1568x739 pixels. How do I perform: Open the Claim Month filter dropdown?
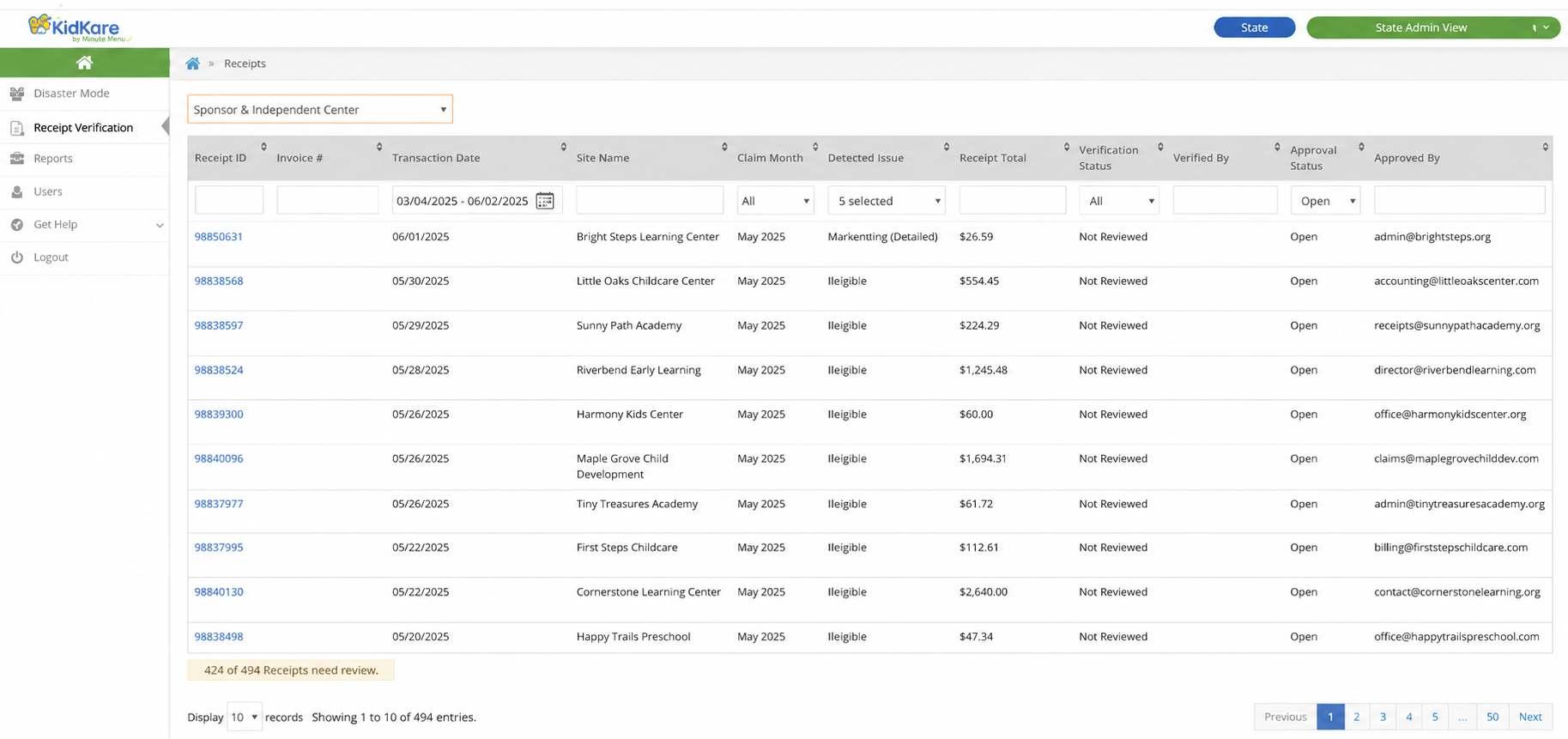(775, 201)
